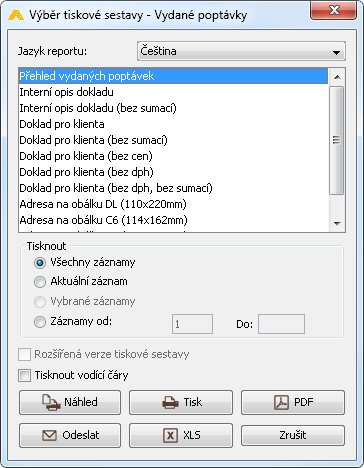
Task: Click the Zrušit button
Action: [293, 435]
